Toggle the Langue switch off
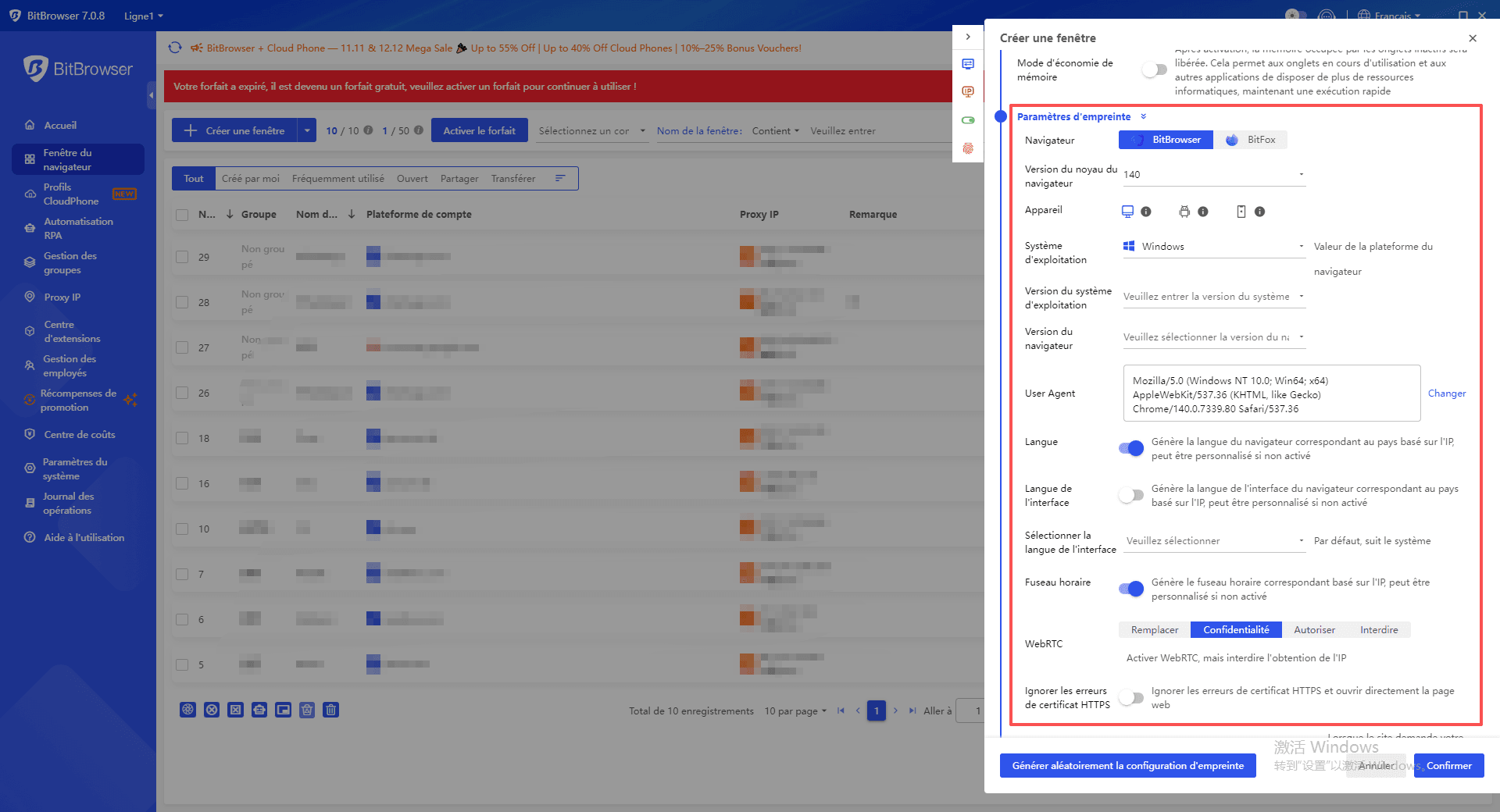 click(1130, 448)
